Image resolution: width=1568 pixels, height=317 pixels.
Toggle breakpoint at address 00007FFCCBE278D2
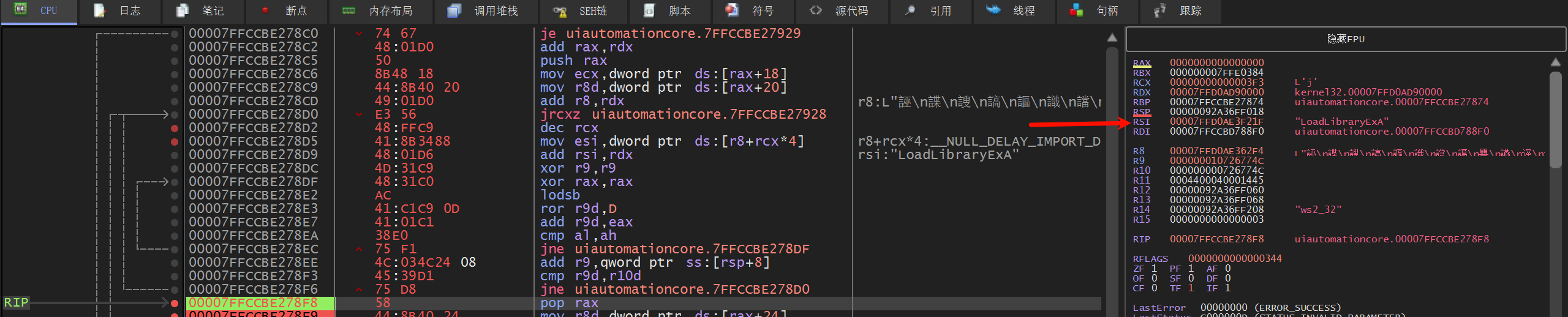(x=175, y=128)
